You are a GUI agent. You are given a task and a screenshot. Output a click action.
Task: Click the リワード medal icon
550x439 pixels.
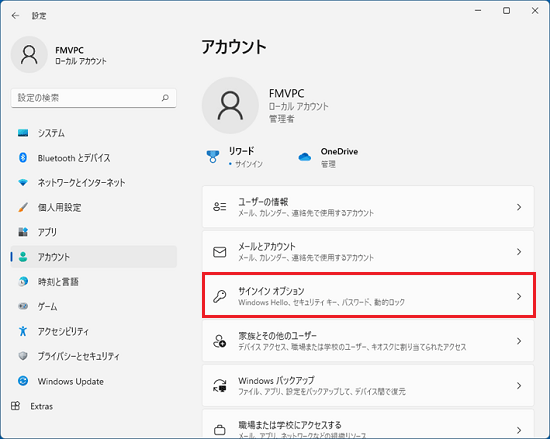click(x=213, y=156)
